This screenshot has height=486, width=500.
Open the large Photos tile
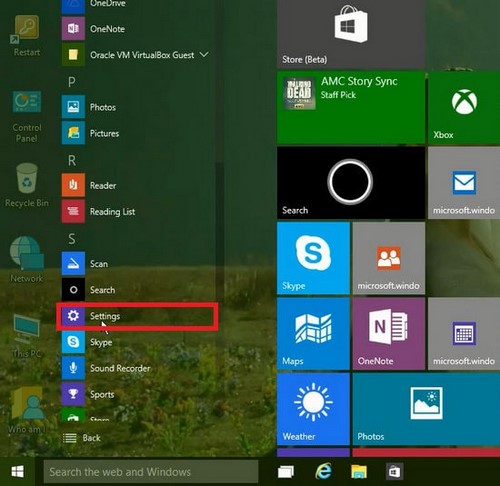point(426,409)
